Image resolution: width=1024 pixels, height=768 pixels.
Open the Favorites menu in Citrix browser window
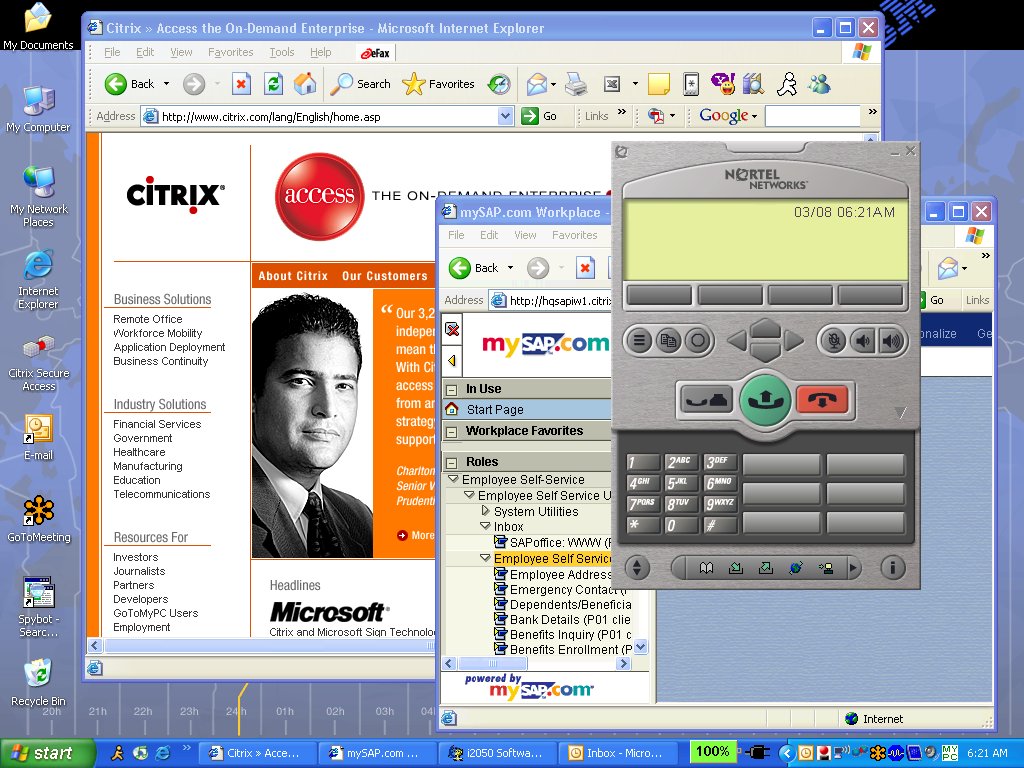(x=231, y=52)
